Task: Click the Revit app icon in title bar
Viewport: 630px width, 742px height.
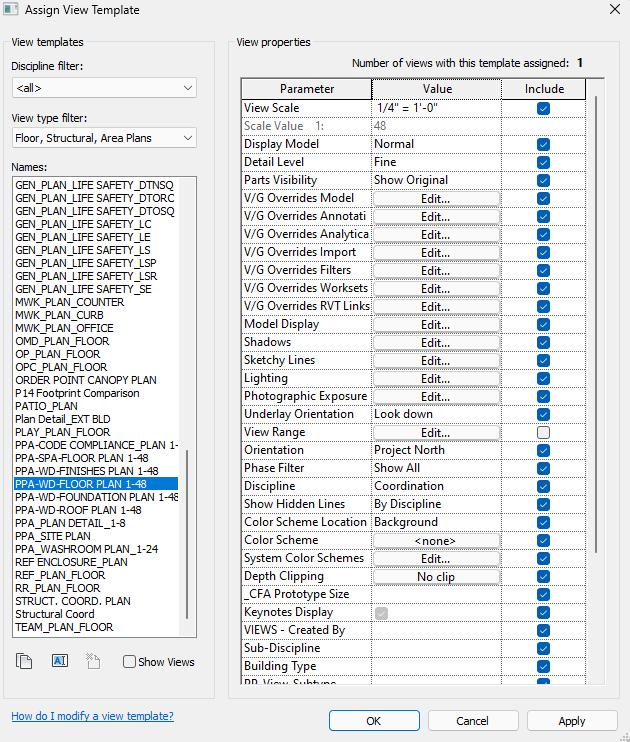Action: [x=10, y=9]
